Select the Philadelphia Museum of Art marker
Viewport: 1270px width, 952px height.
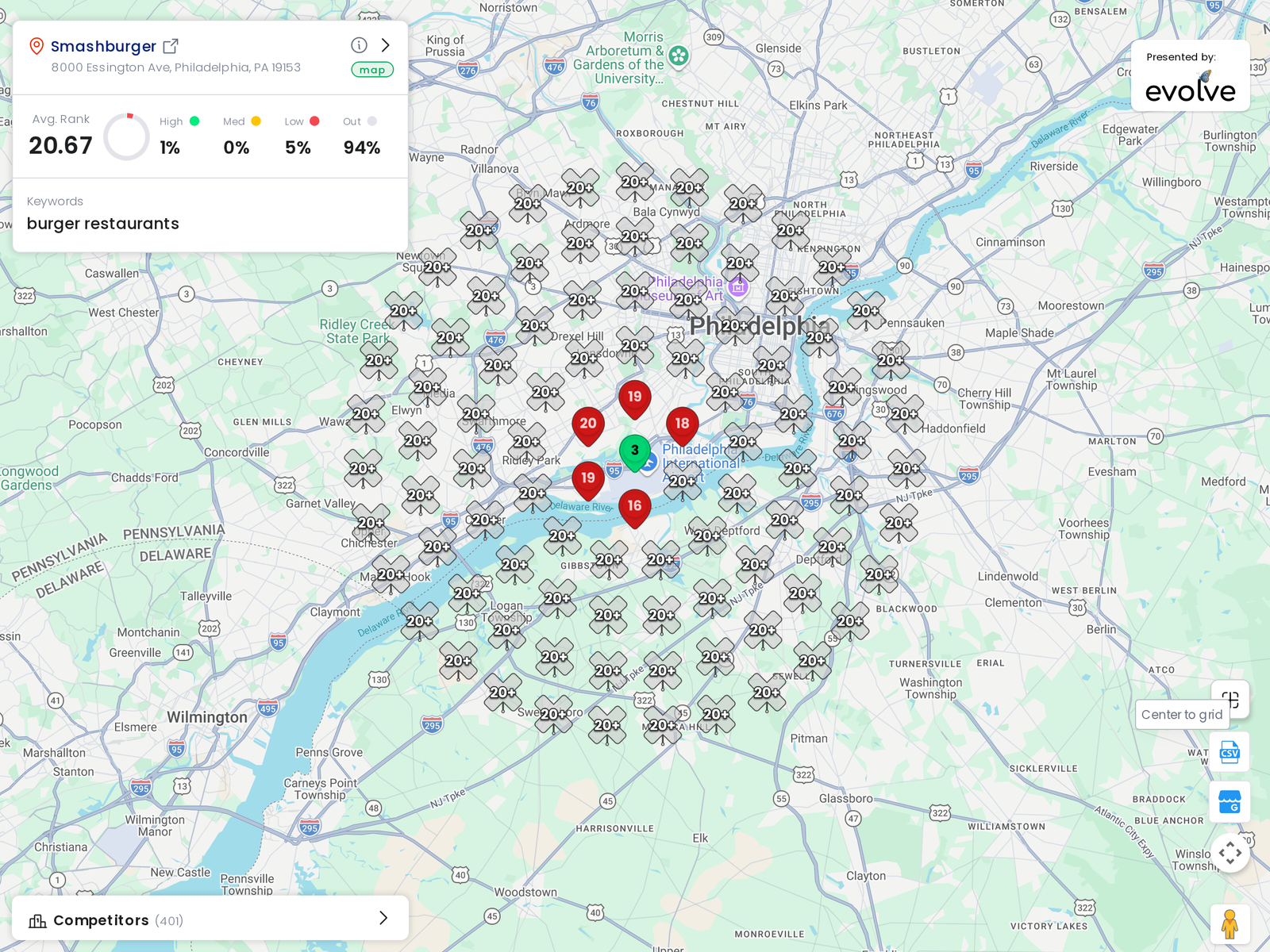(x=738, y=286)
